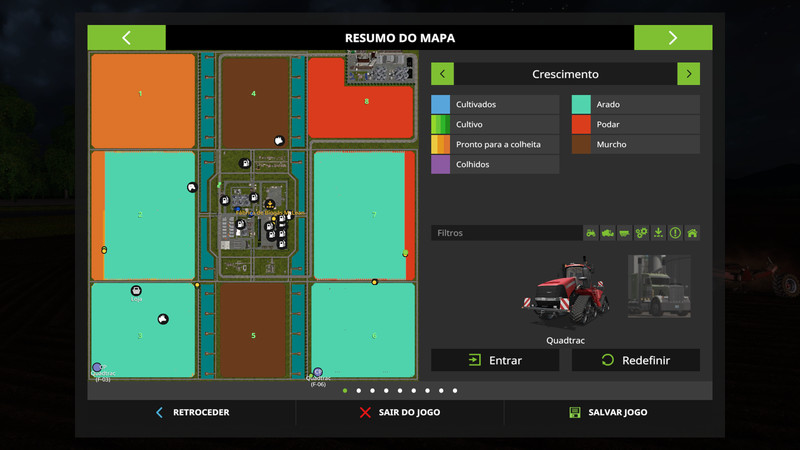Toggle the tractor vehicles filter icon
Viewport: 800px width, 450px height.
(x=591, y=233)
